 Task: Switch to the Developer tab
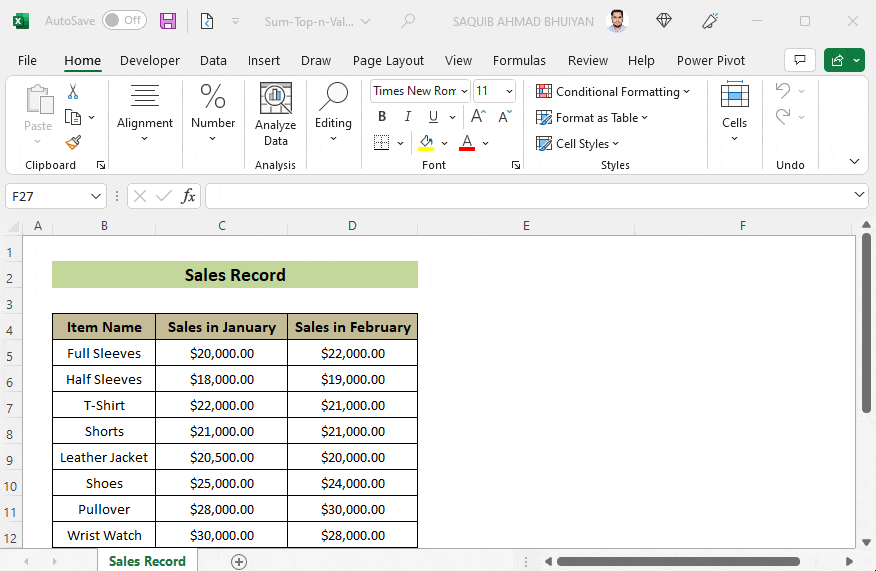point(150,60)
